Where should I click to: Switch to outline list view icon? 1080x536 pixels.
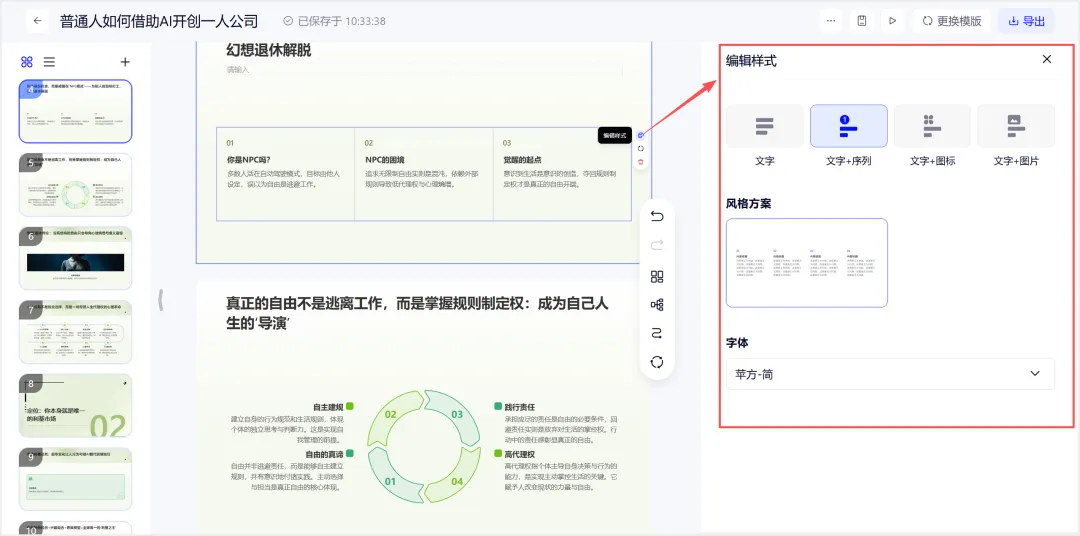(x=50, y=62)
